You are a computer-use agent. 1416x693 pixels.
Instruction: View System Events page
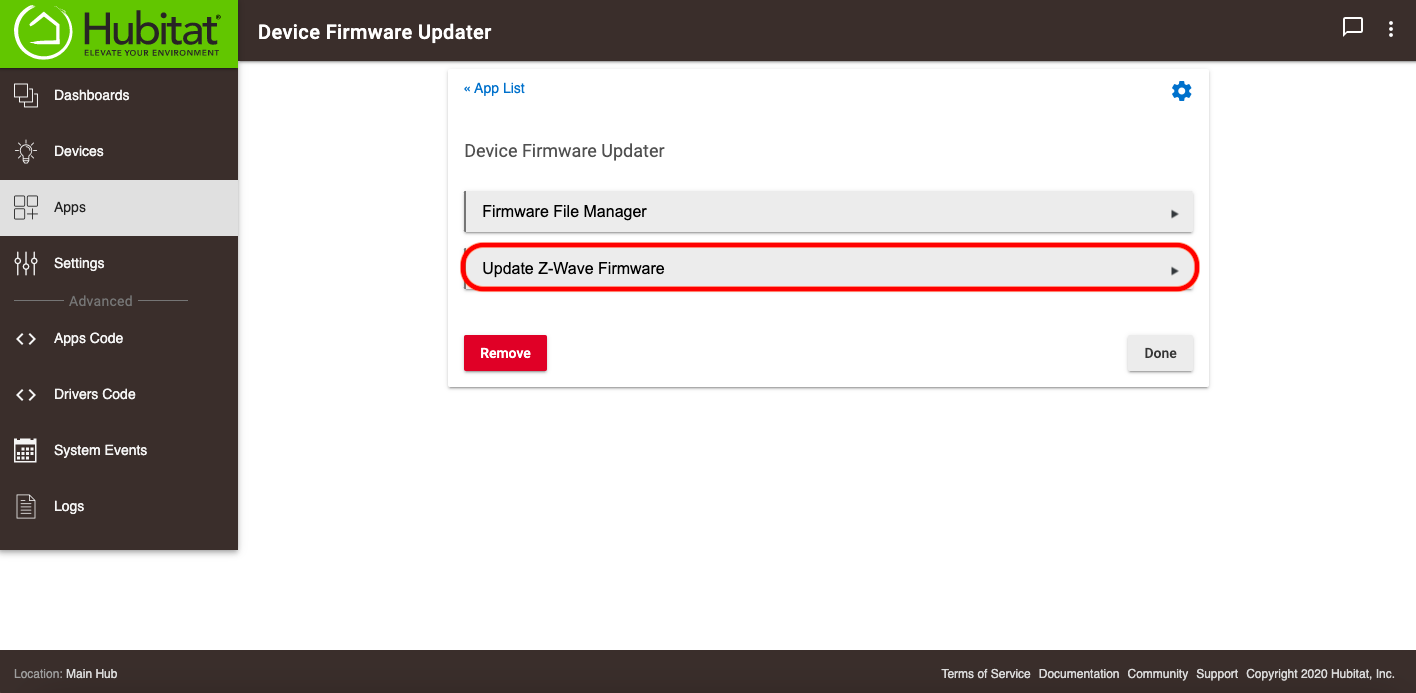pos(119,450)
